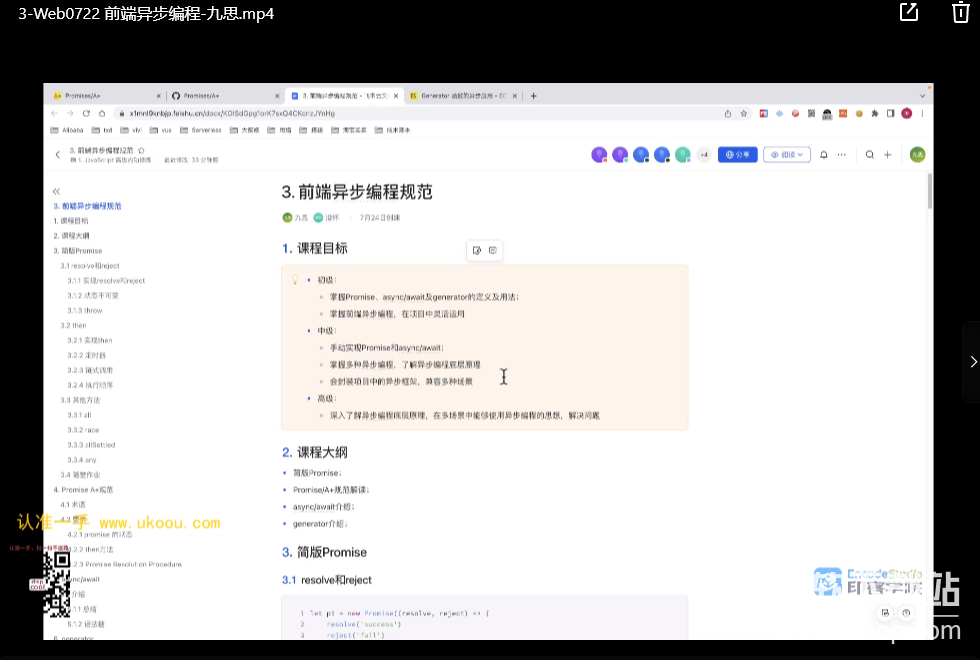
Task: Open the 阅读 mode dropdown
Action: click(x=786, y=155)
